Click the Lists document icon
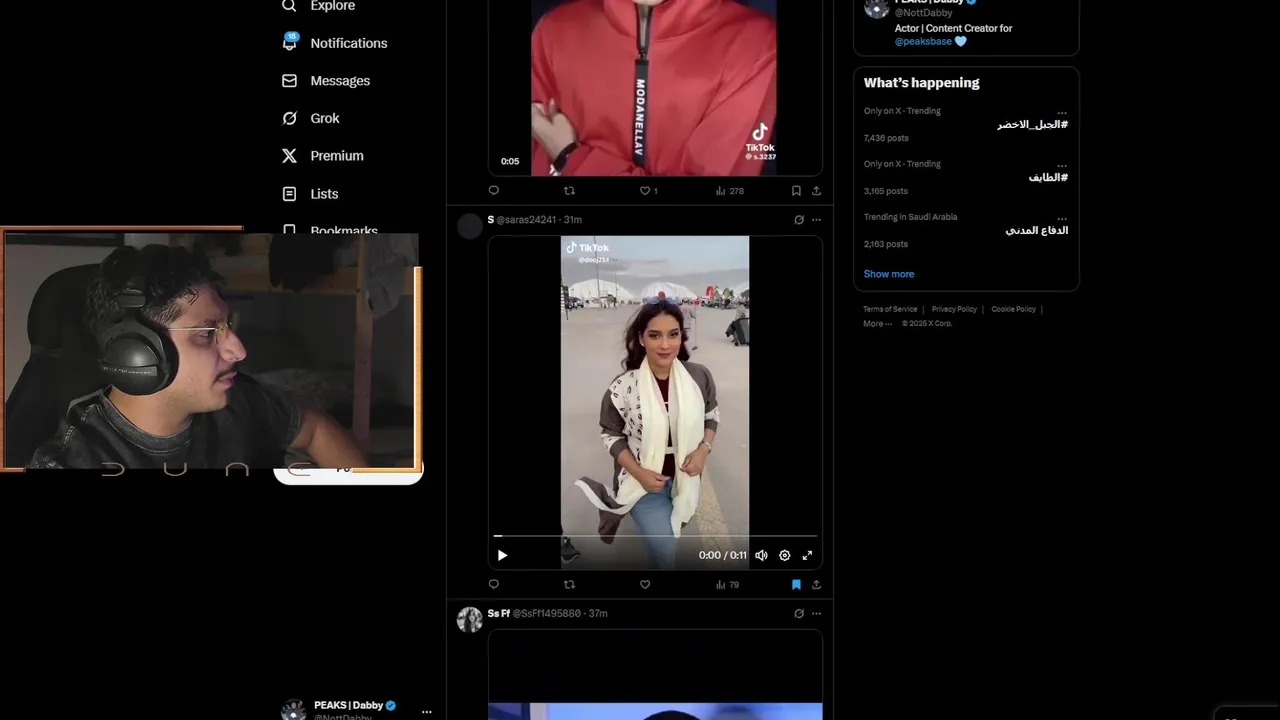The height and width of the screenshot is (720, 1280). [289, 194]
